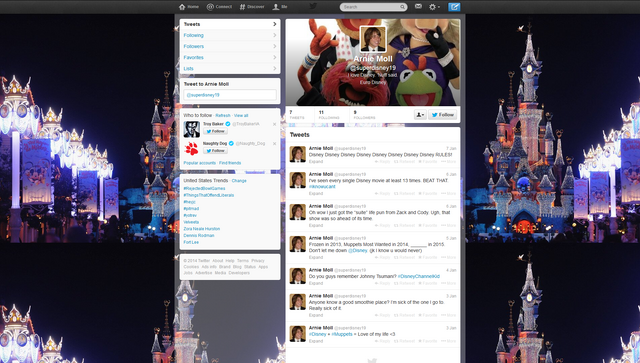The image size is (640, 363).
Task: Click Arnie Moll's profile photo in header
Action: pos(373,39)
